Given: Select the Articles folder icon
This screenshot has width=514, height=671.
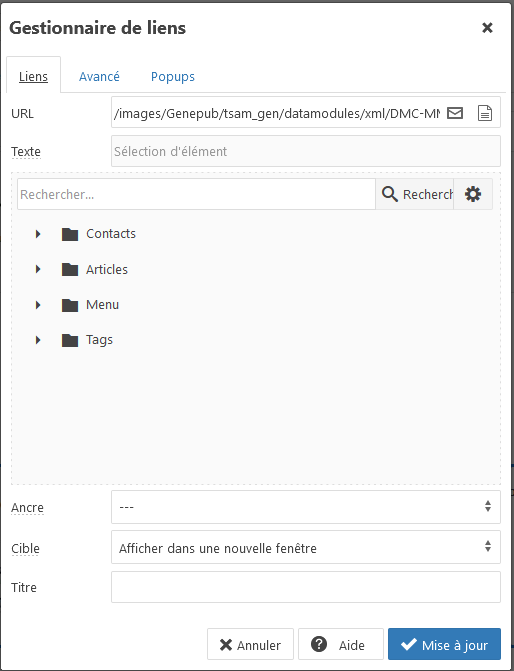Looking at the screenshot, I should tap(70, 270).
